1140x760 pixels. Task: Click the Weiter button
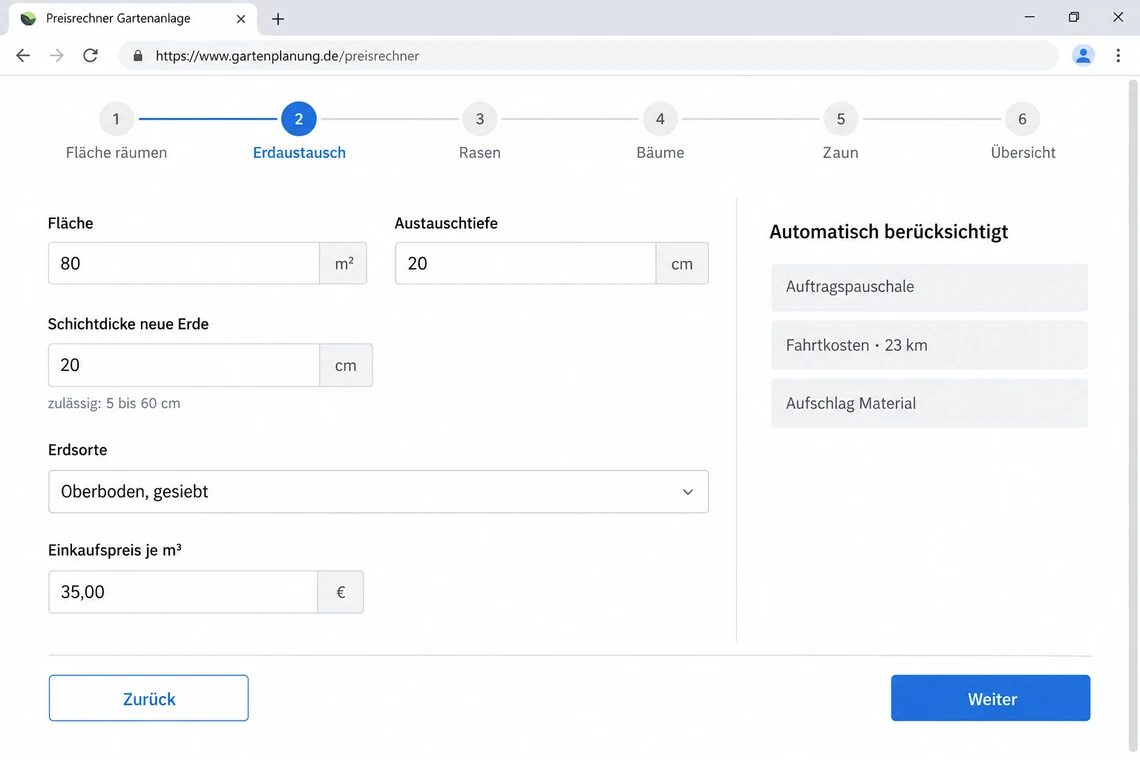click(990, 698)
